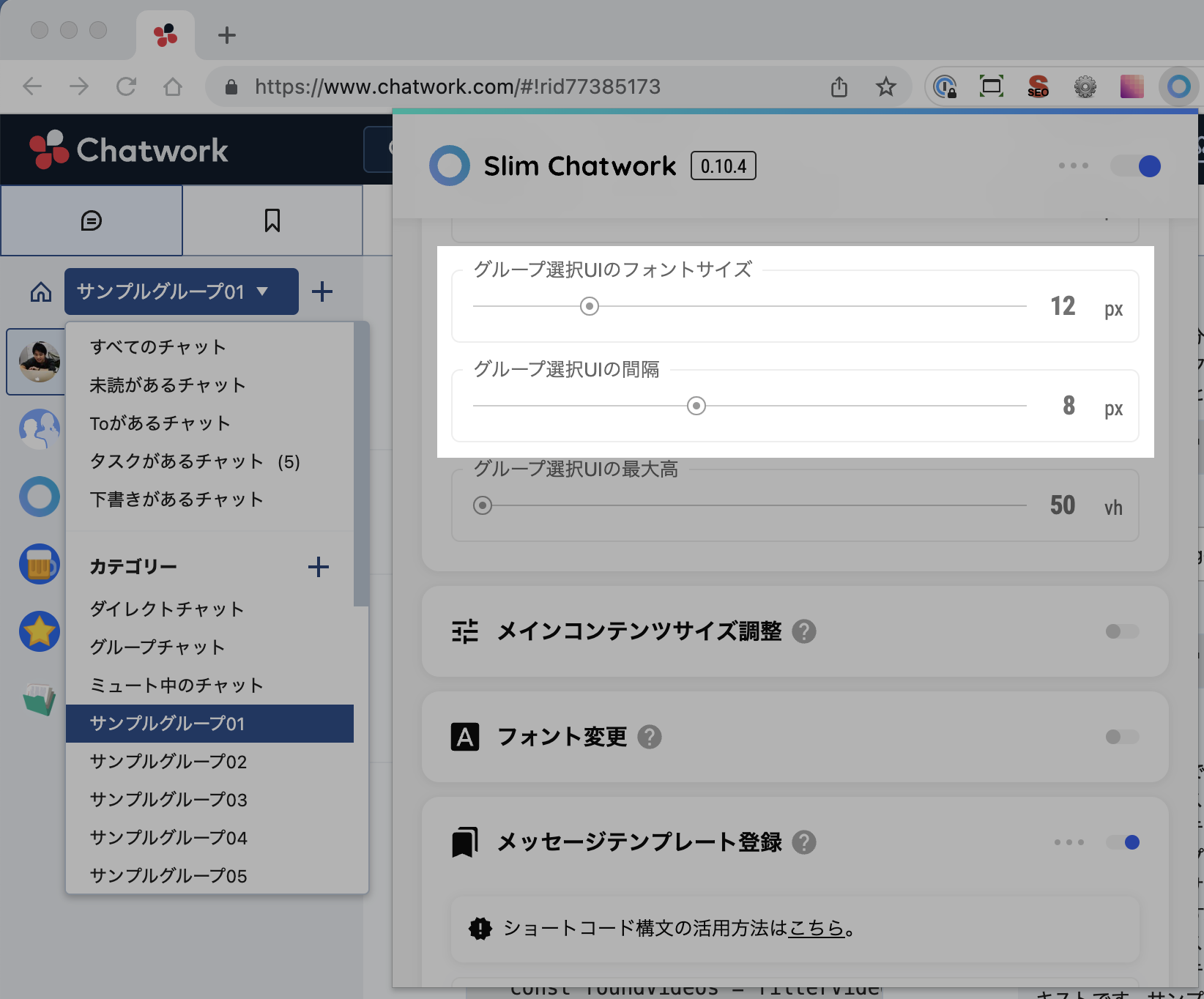Click the screen capture extension icon
This screenshot has height=999, width=1204.
point(992,86)
